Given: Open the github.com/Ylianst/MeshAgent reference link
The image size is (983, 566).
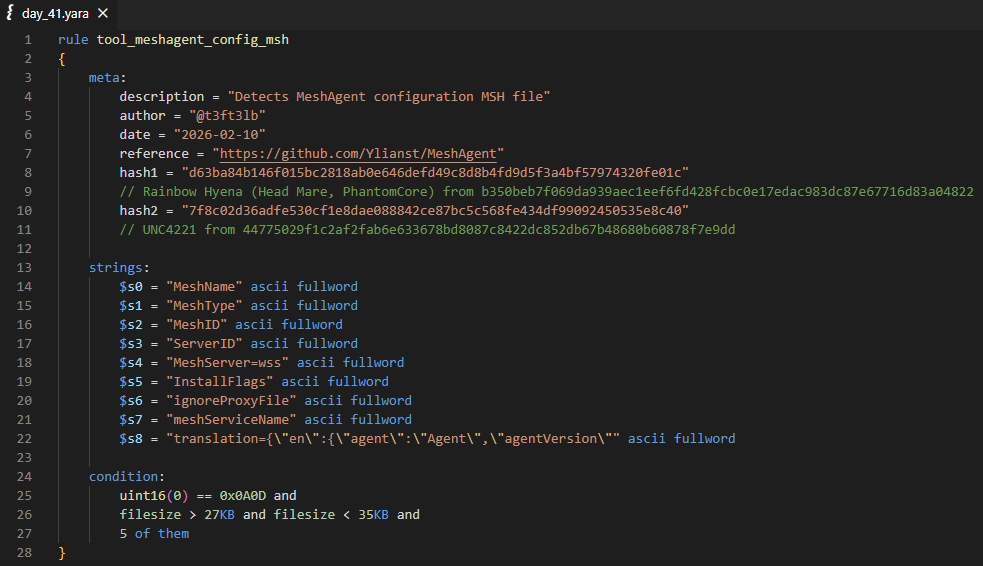Looking at the screenshot, I should click(x=358, y=154).
